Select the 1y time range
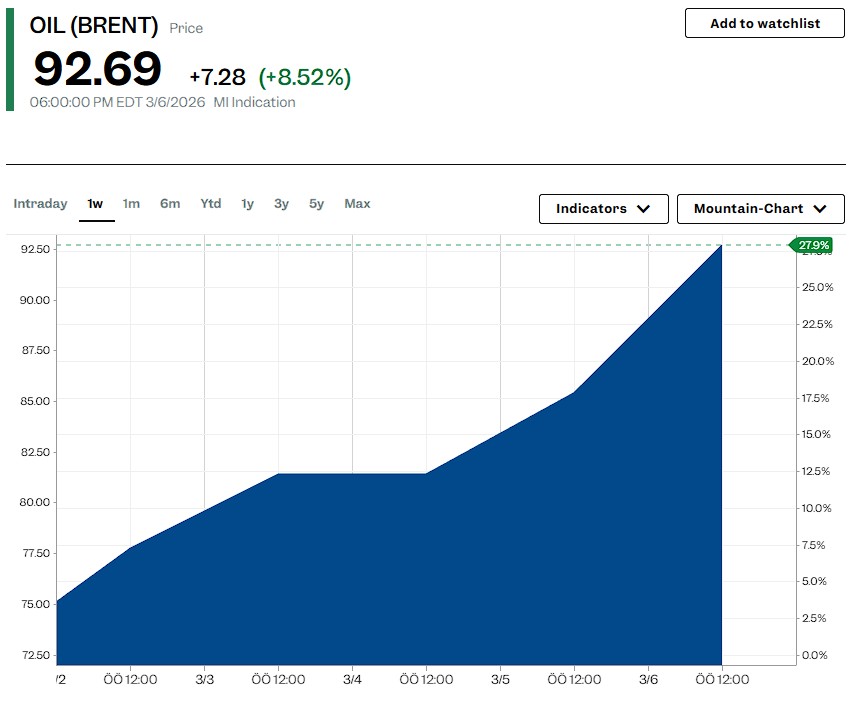The height and width of the screenshot is (709, 859). 248,204
